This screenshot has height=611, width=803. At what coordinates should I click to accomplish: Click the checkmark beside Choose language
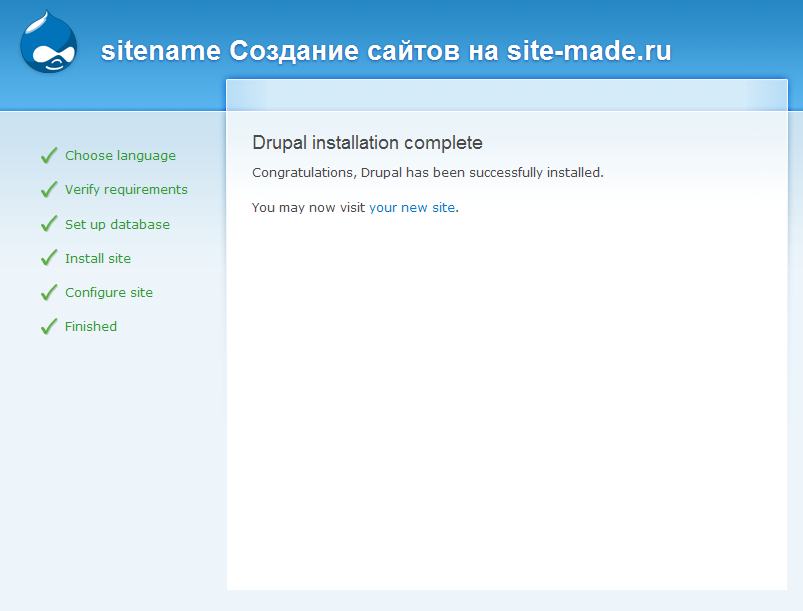pyautogui.click(x=49, y=155)
